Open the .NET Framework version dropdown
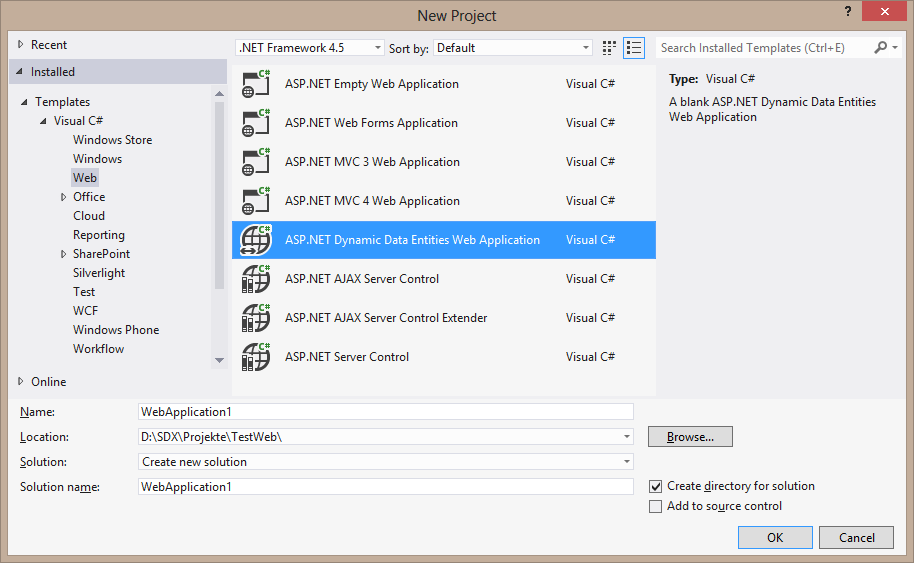 pos(309,48)
